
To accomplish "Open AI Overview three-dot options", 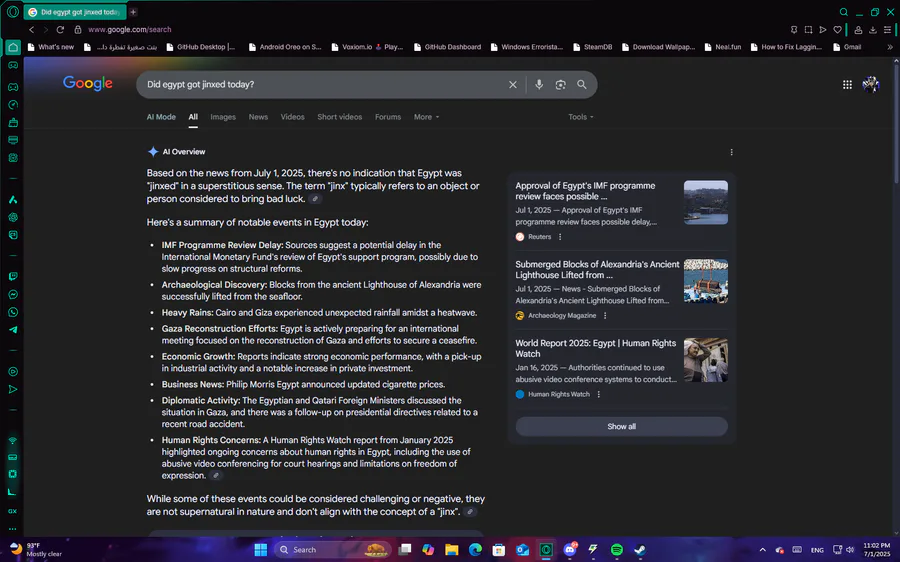I will [731, 152].
